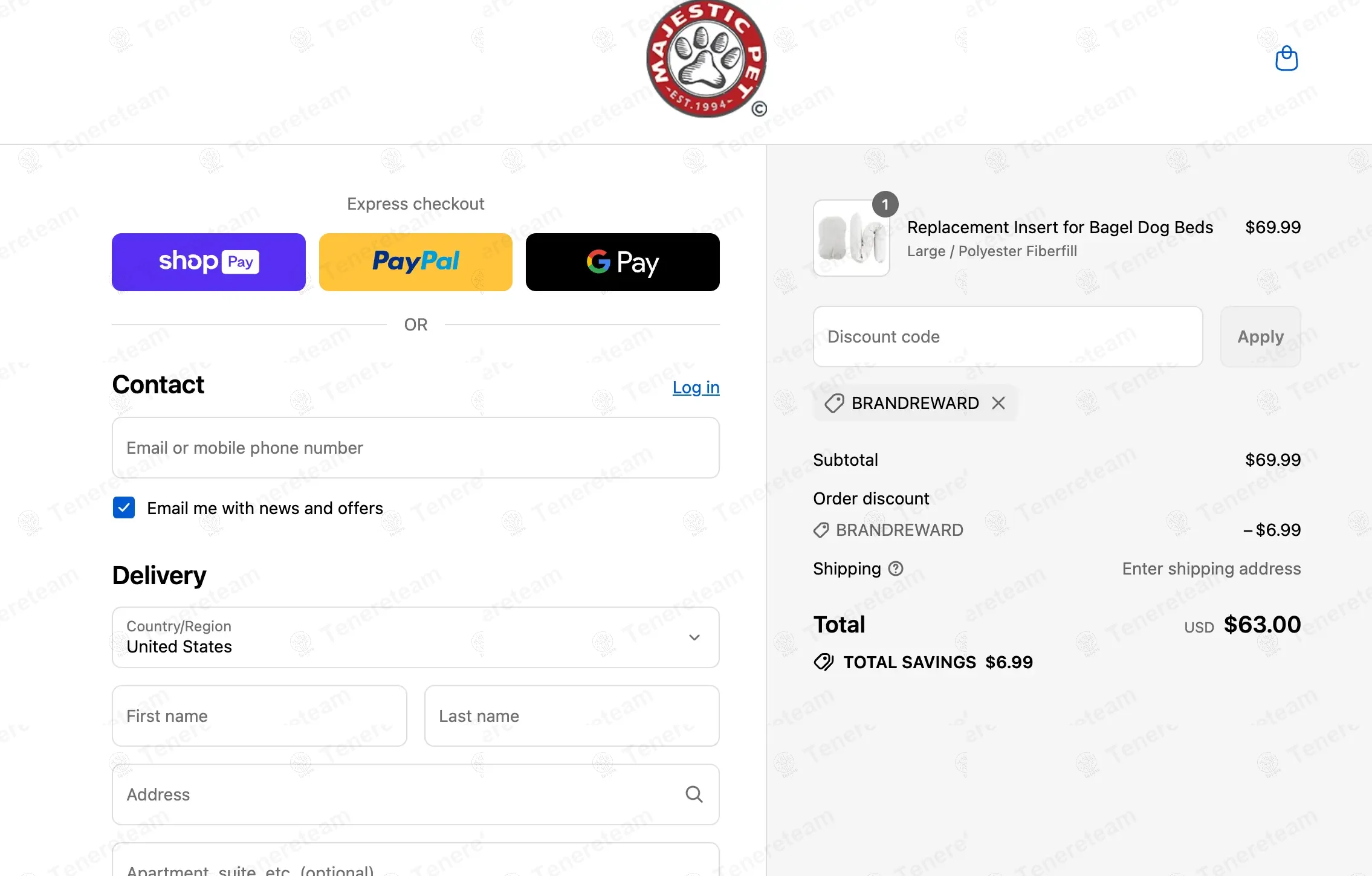Apply the discount code

click(x=1261, y=337)
